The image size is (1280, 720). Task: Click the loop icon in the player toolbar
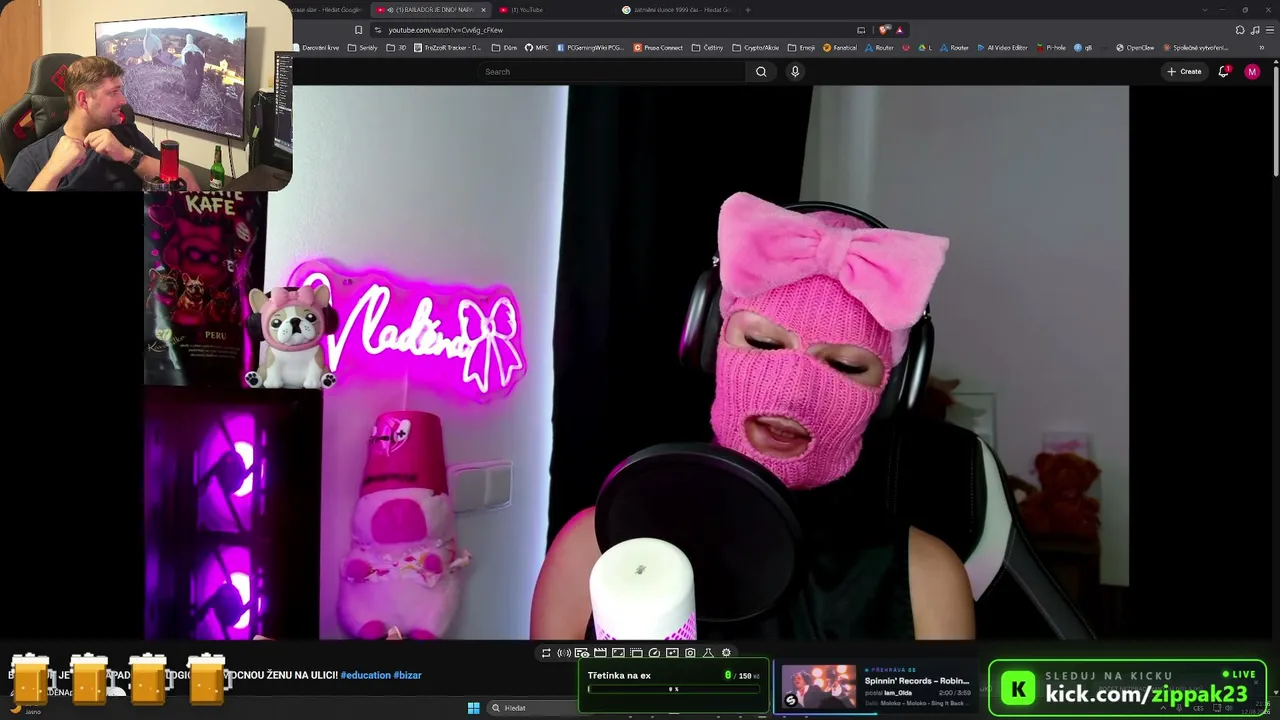546,653
